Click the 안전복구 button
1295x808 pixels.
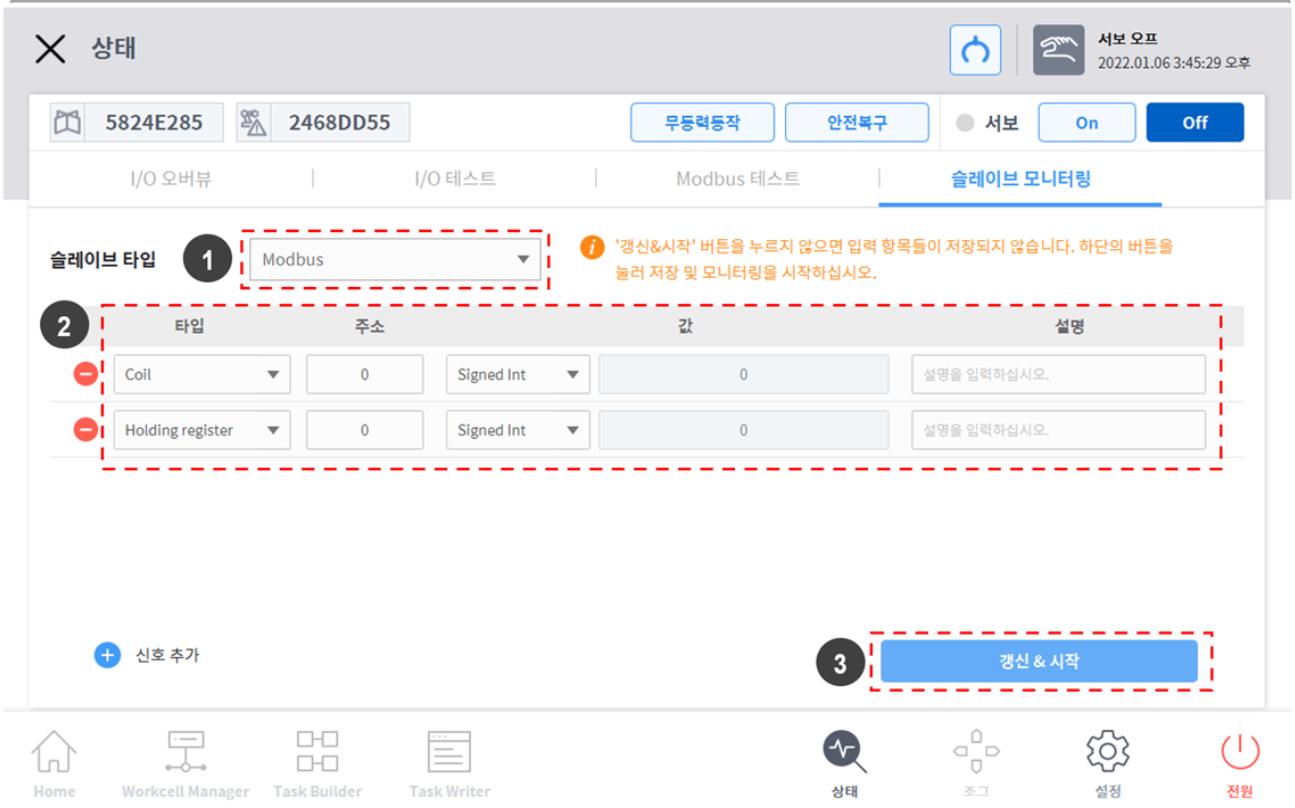tap(857, 122)
